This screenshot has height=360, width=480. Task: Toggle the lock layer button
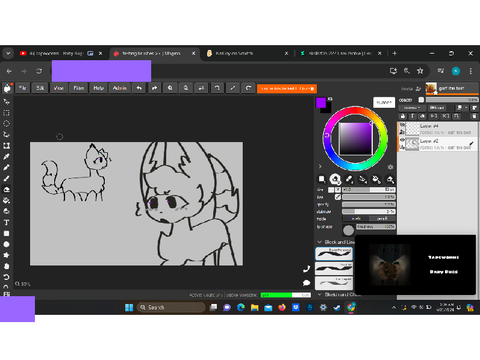(x=403, y=116)
